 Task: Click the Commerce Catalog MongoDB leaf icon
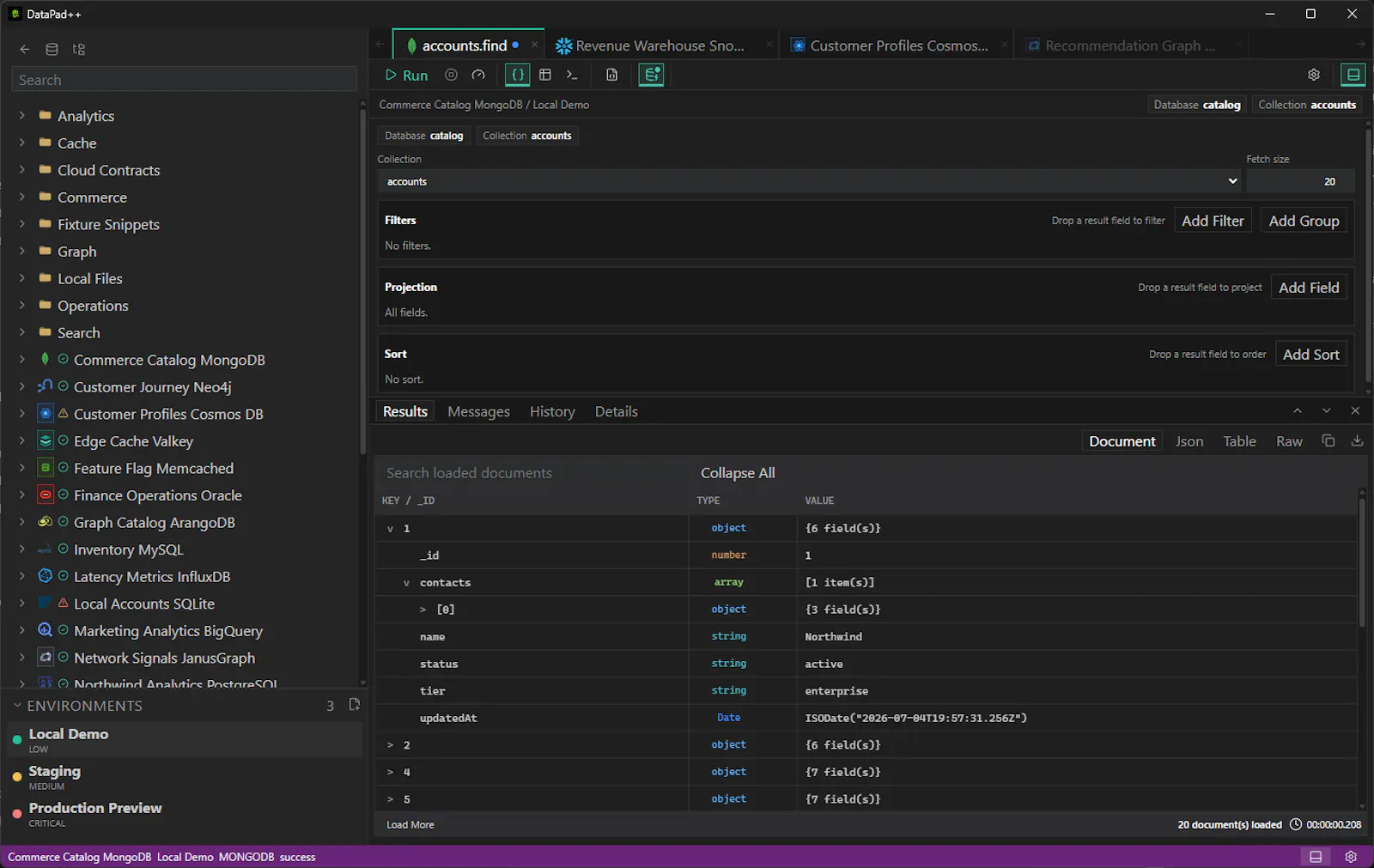pyautogui.click(x=46, y=359)
